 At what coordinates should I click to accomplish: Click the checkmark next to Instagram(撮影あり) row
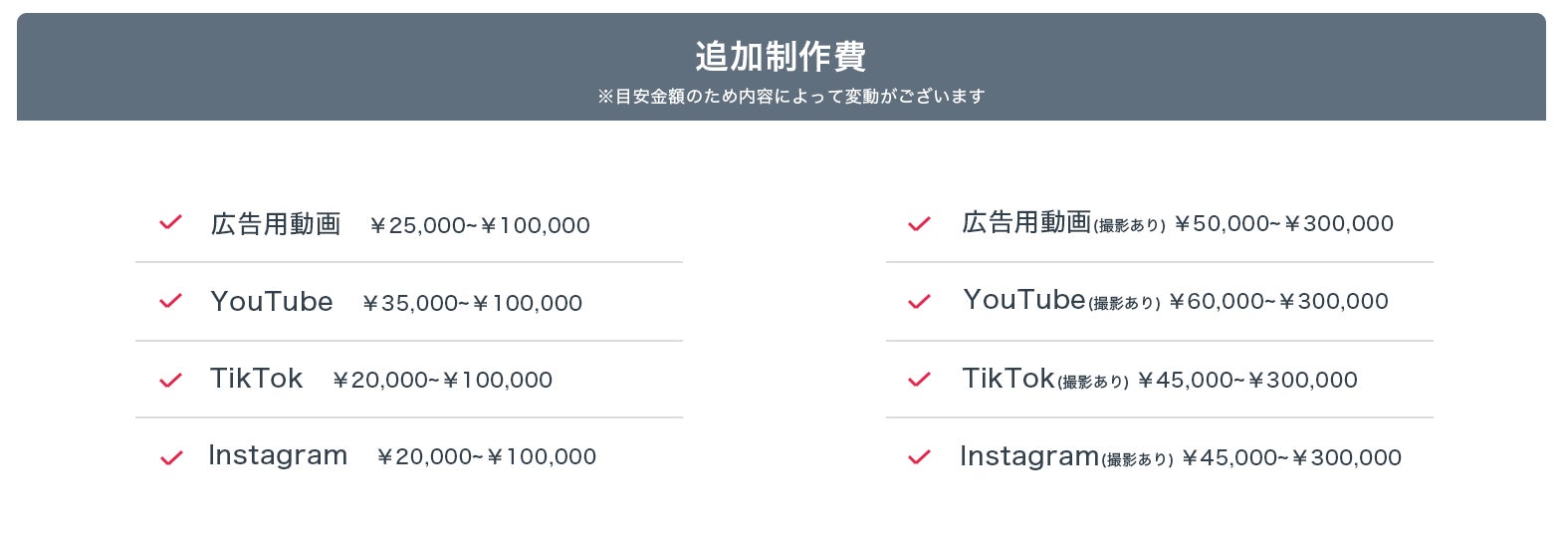click(x=919, y=457)
